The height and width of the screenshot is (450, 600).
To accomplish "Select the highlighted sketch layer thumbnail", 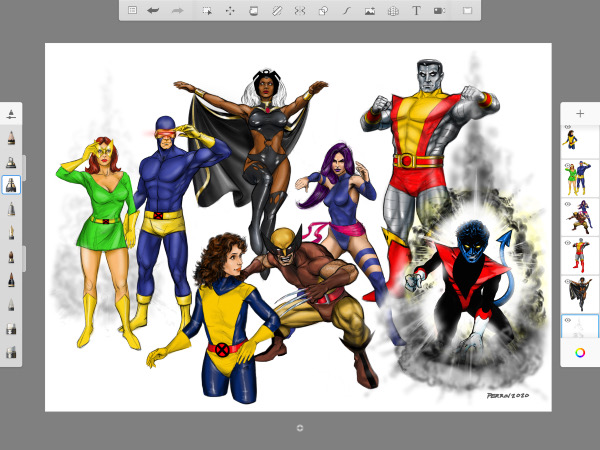I will pos(580,326).
